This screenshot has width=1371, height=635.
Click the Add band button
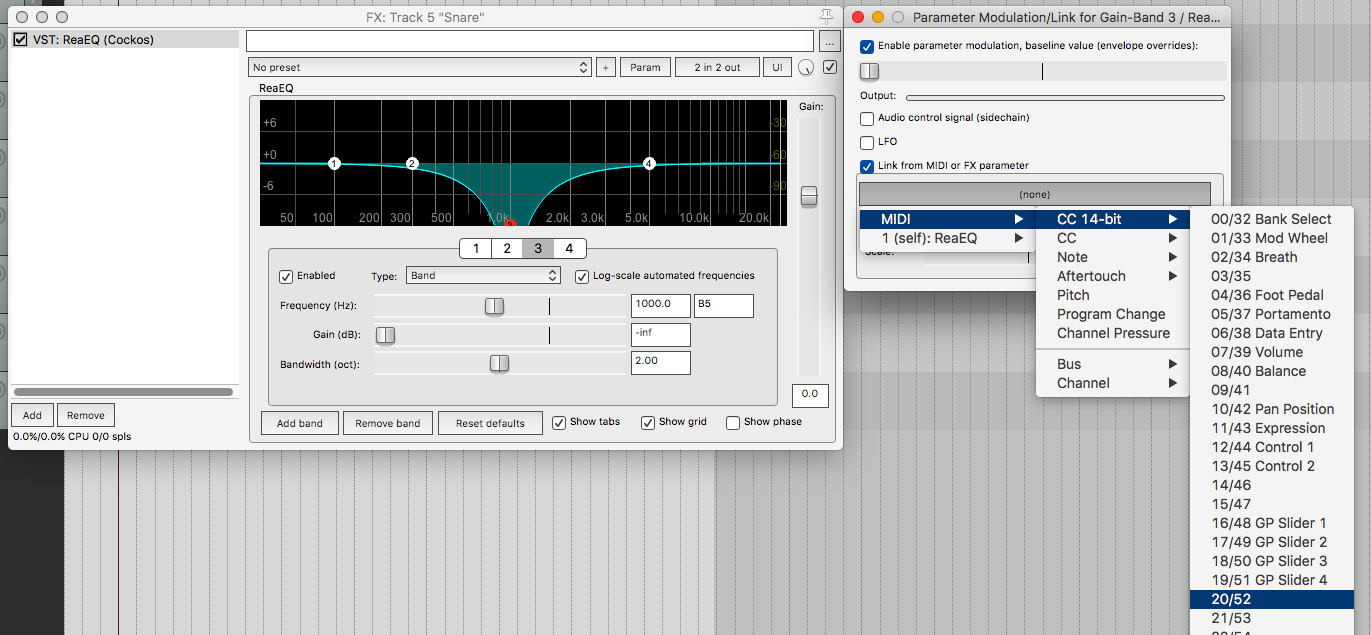point(299,423)
